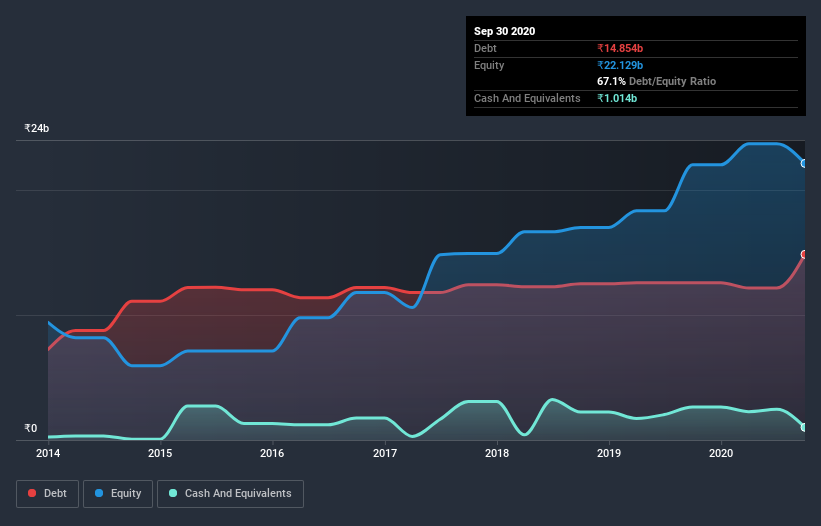Viewport: 821px width, 526px height.
Task: Click Cash And Equivalents label in tooltip
Action: (x=527, y=98)
